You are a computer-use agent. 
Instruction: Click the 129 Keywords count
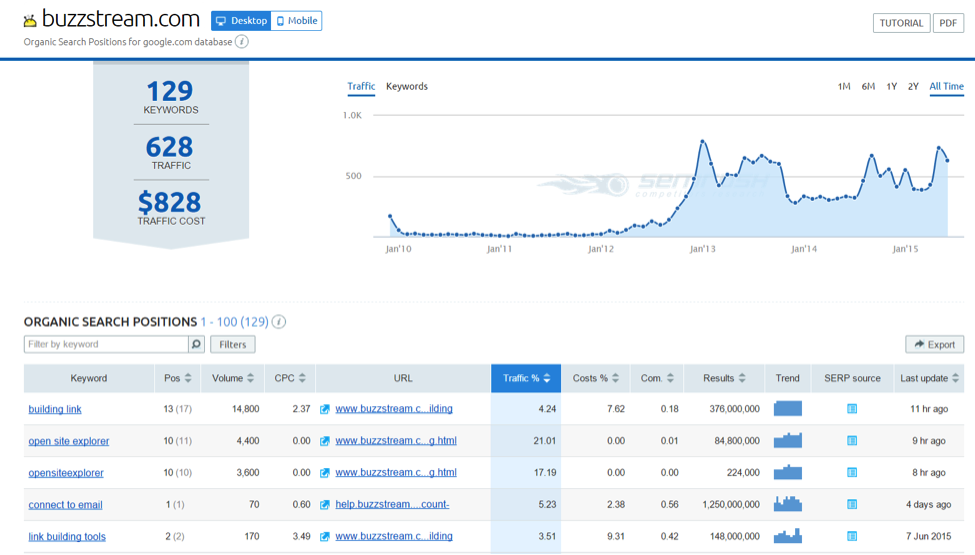(170, 91)
